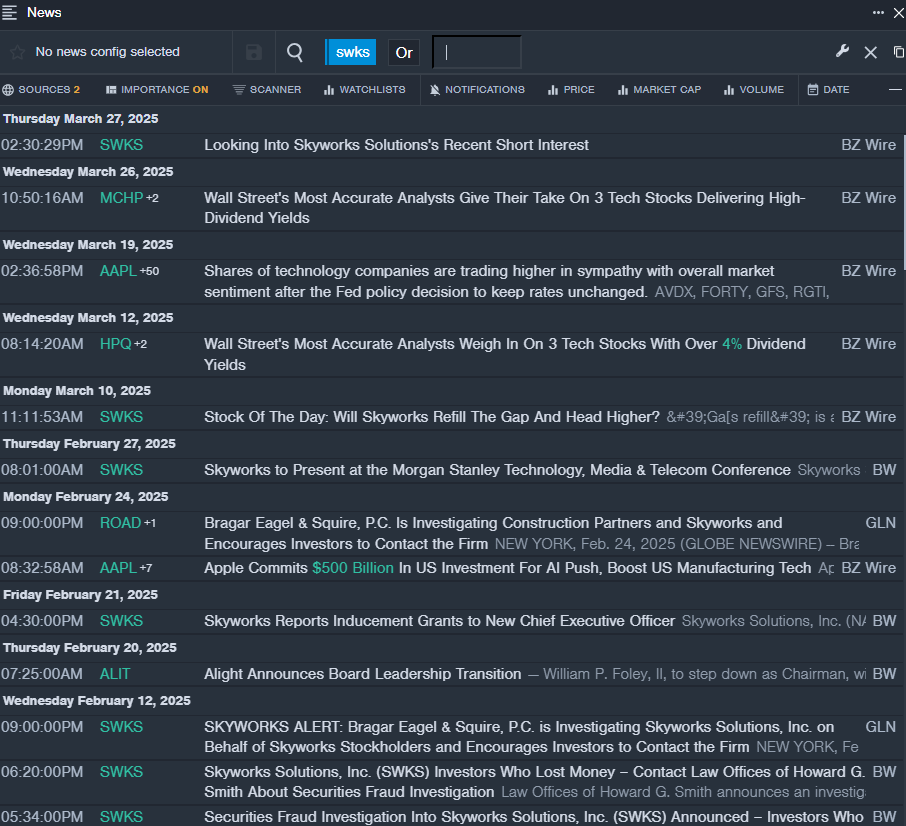Open Alight Board Leadership Transition headline
This screenshot has width=906, height=826.
coord(362,674)
